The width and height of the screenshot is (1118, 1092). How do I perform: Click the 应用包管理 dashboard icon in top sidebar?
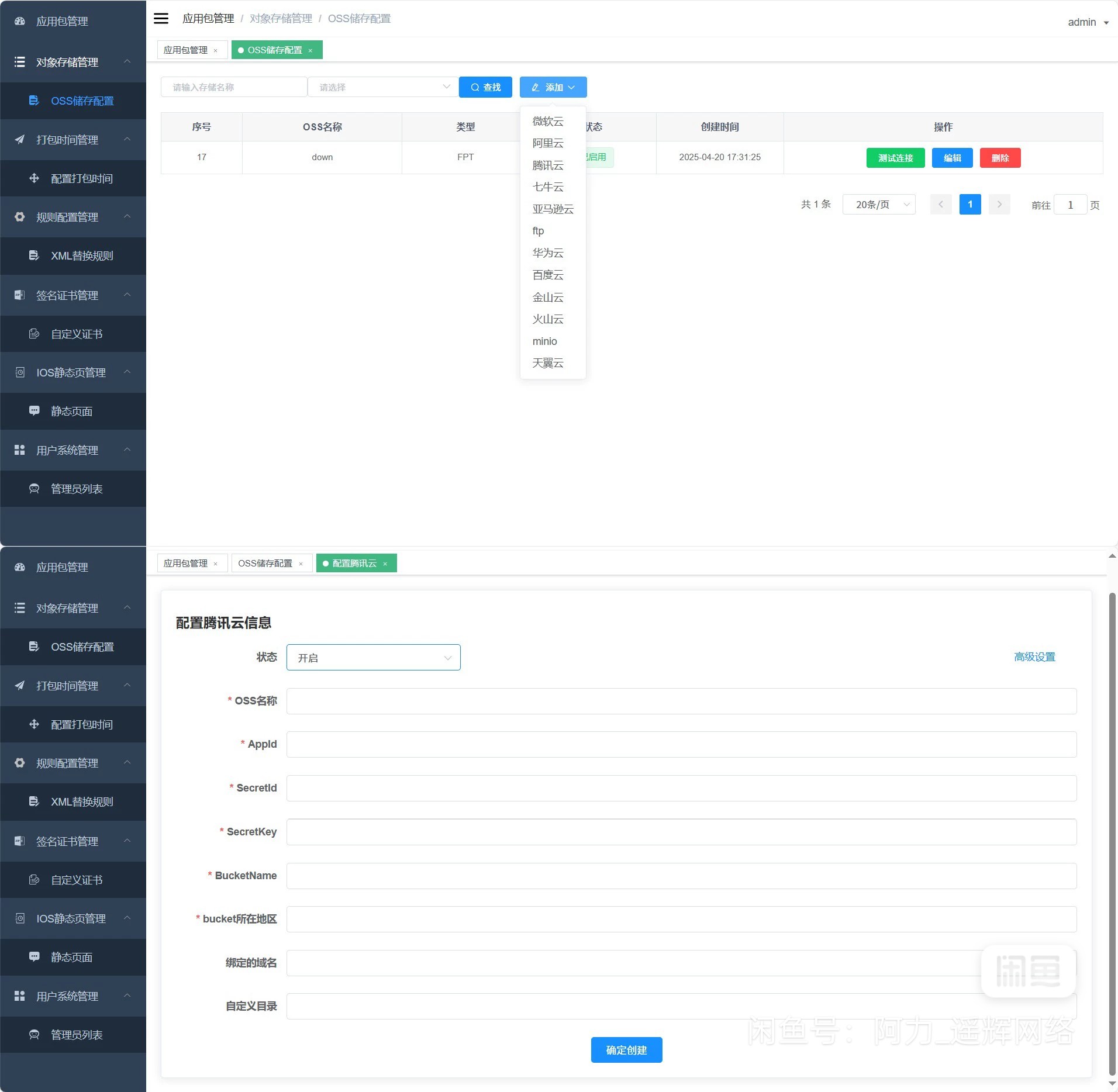[20, 22]
